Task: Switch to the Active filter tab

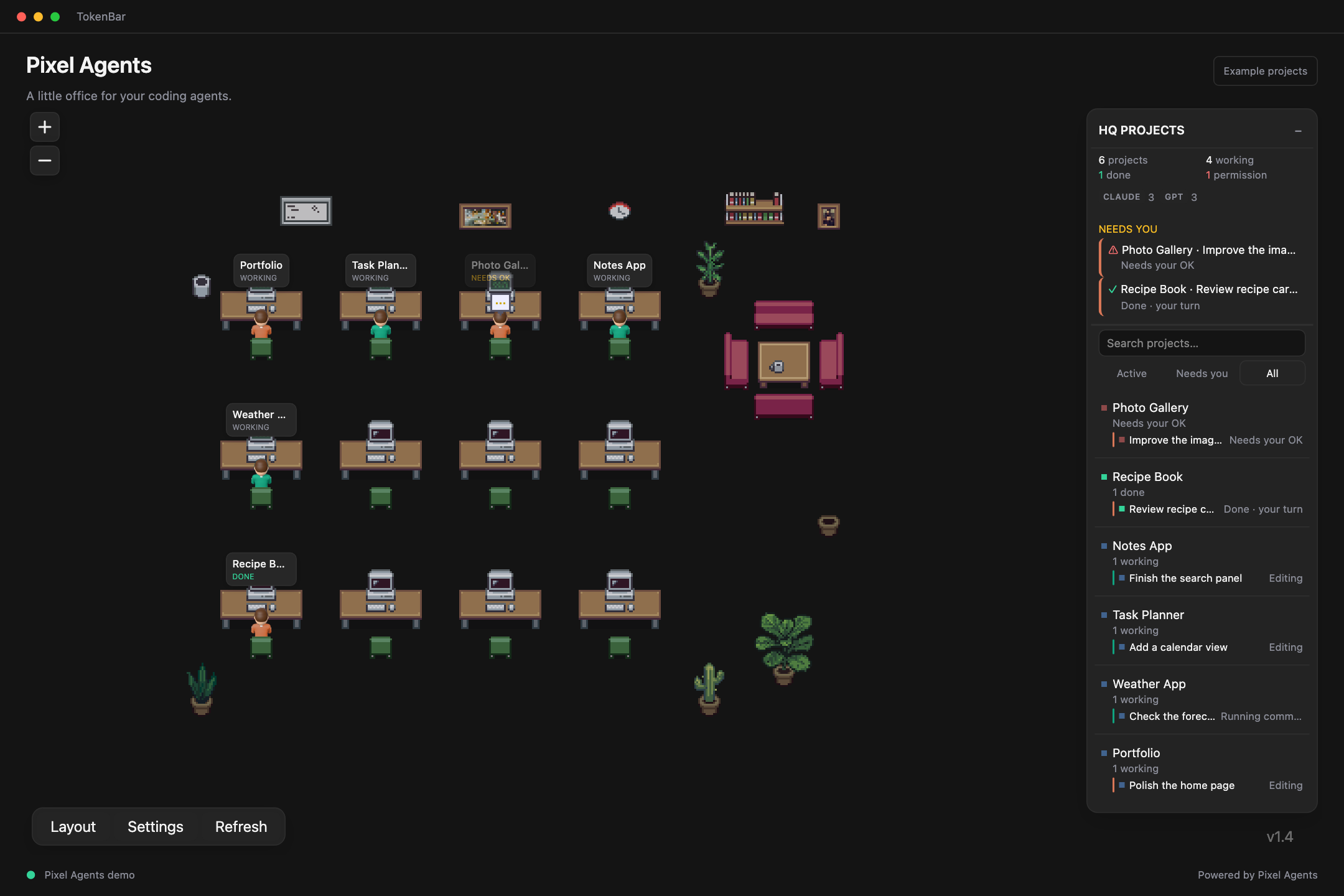Action: 1131,373
